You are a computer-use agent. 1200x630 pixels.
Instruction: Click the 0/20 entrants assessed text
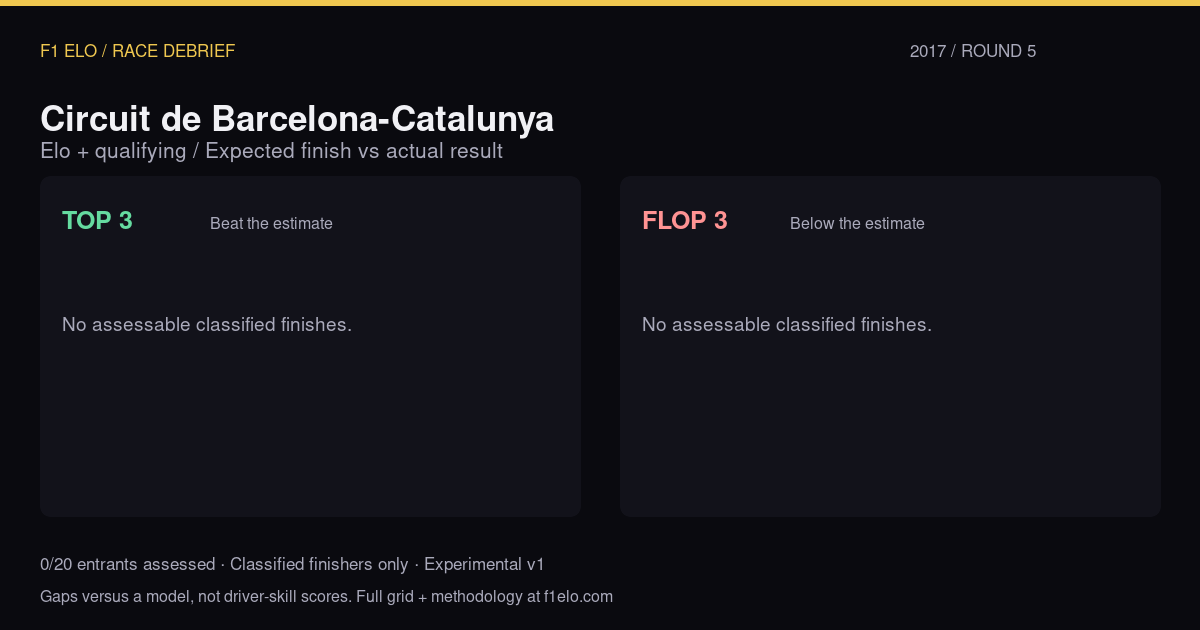(127, 565)
